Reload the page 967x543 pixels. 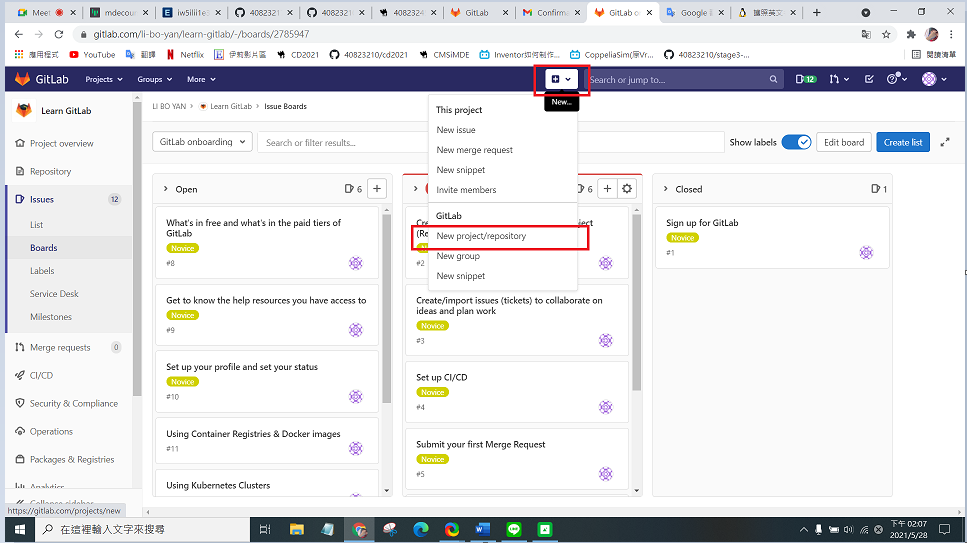(x=59, y=34)
